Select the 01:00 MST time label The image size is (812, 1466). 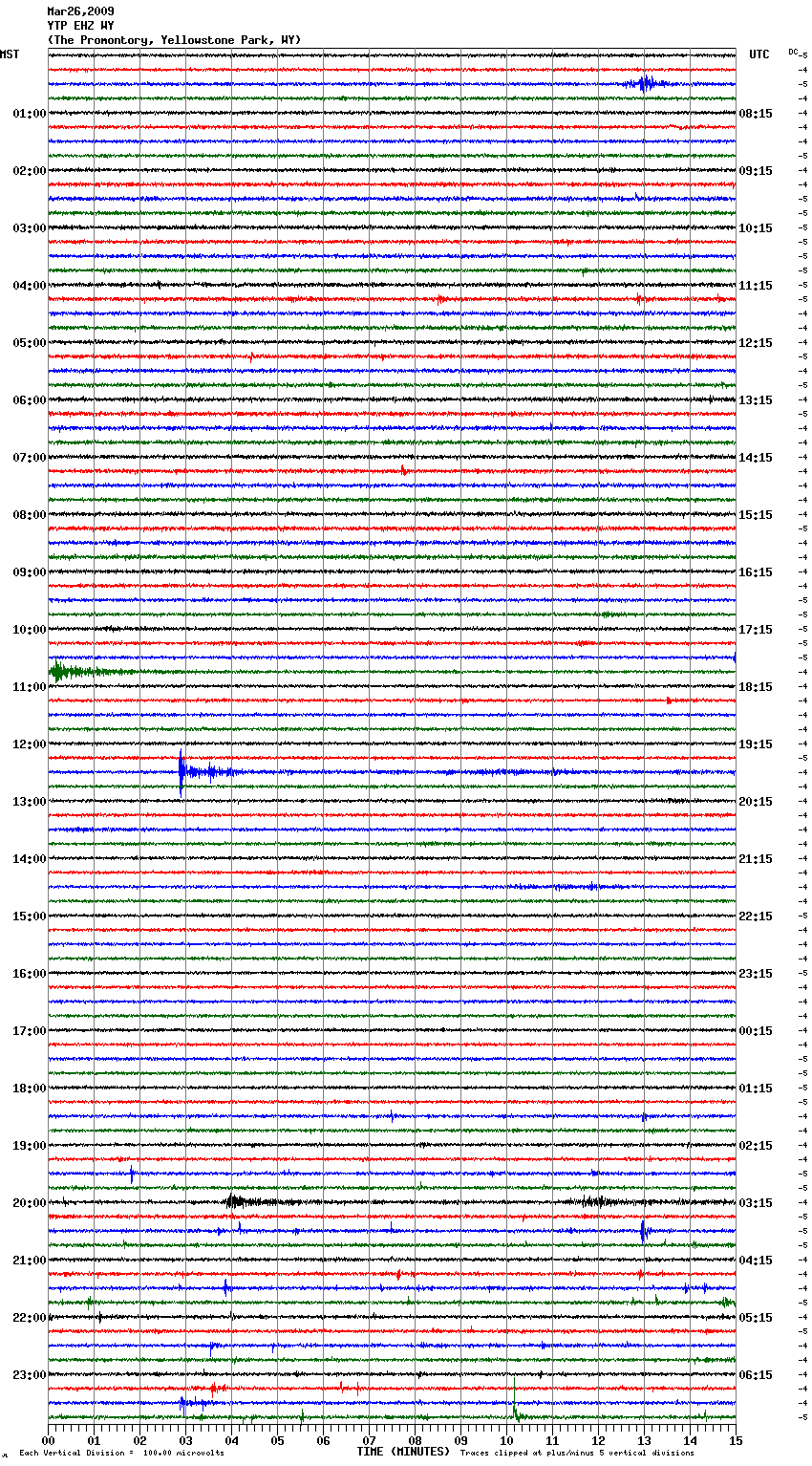30,114
